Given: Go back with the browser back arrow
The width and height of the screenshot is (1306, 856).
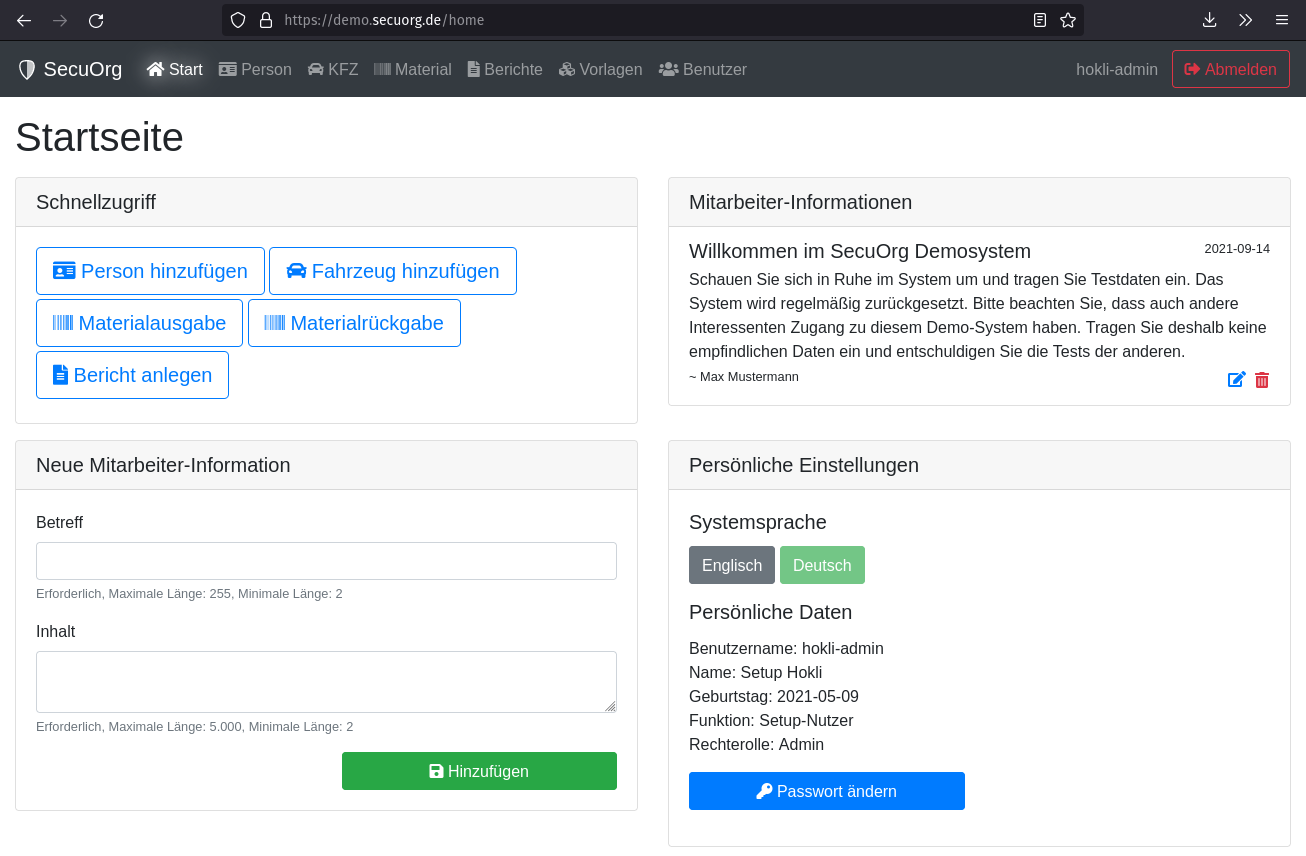Looking at the screenshot, I should 24,20.
